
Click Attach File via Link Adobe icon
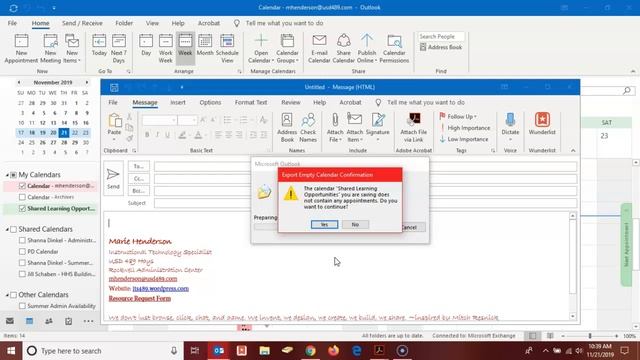[x=413, y=127]
